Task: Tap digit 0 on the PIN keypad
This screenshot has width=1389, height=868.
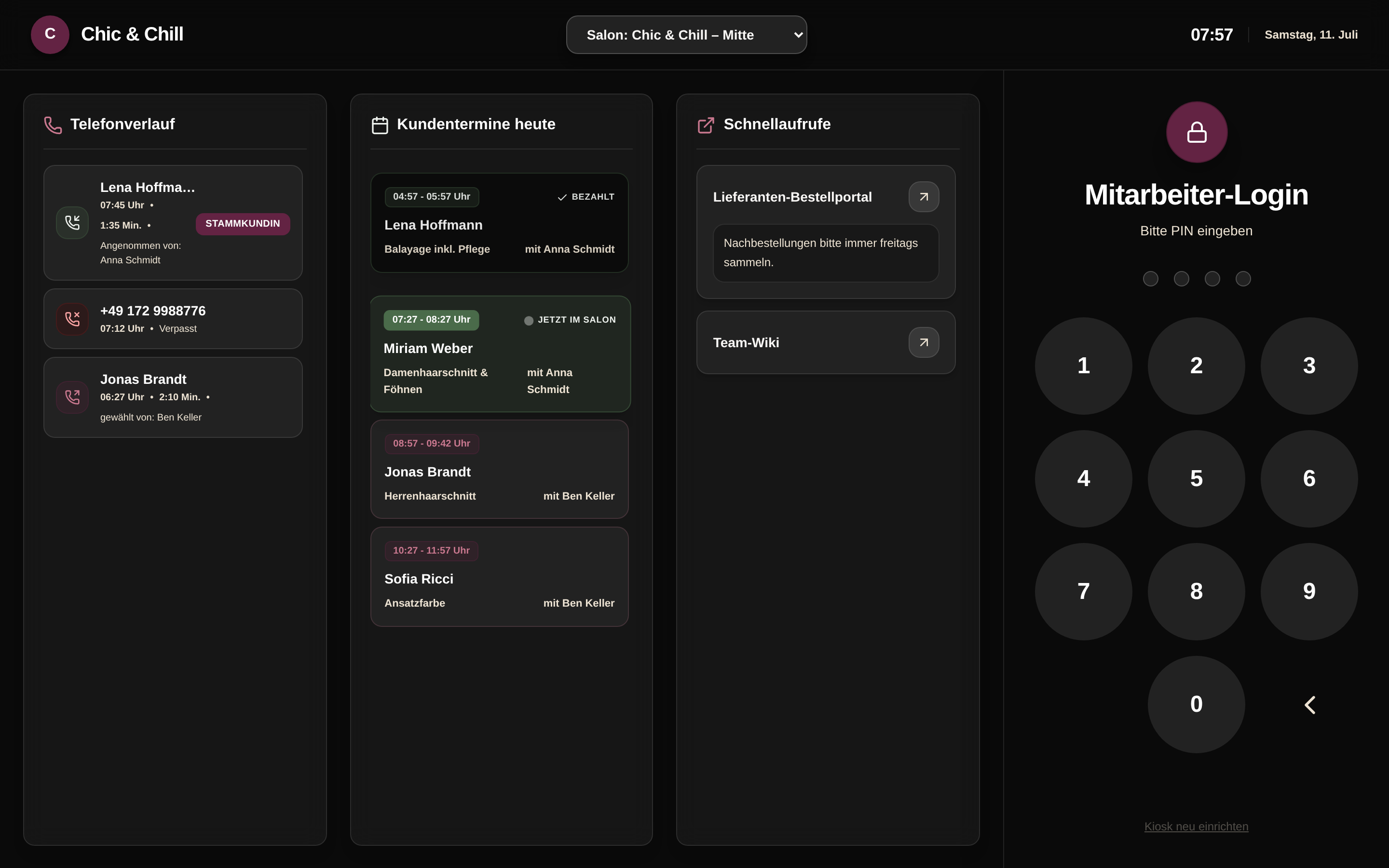Action: 1196,705
